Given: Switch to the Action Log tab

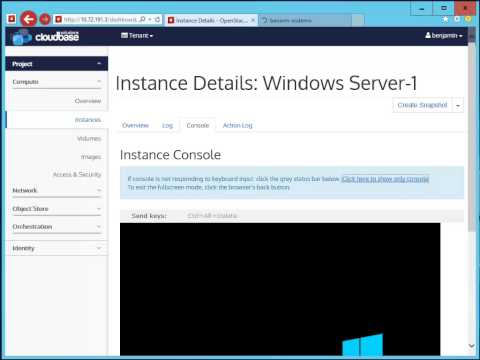Looking at the screenshot, I should tap(237, 125).
